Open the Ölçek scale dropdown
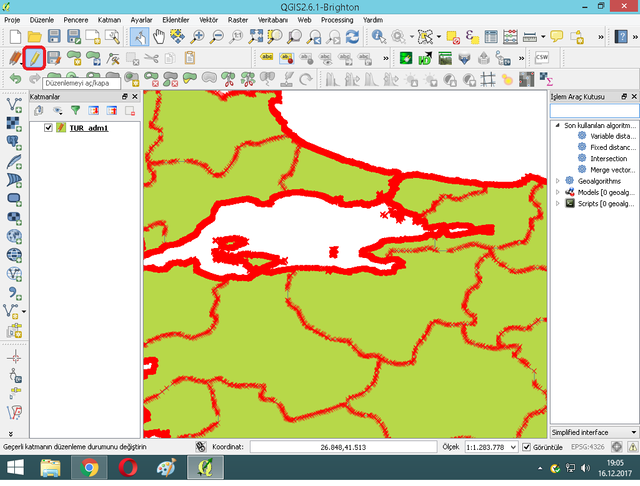Screen dimensions: 640x486 coord(513,447)
